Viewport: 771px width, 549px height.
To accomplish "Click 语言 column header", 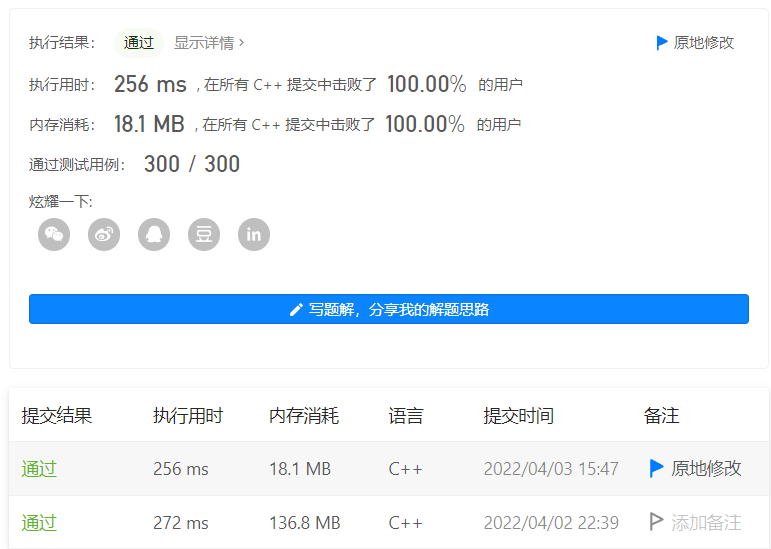I will click(406, 416).
